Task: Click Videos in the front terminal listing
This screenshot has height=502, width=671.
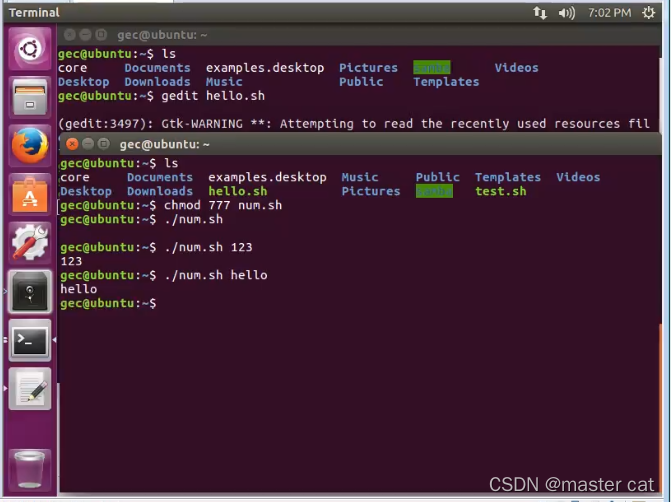Action: tap(578, 177)
